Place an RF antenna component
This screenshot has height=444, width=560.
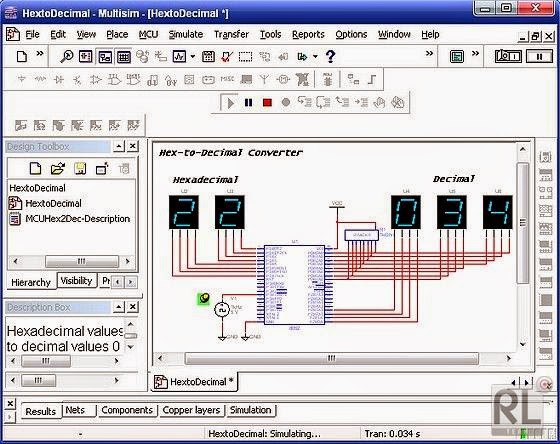(264, 79)
